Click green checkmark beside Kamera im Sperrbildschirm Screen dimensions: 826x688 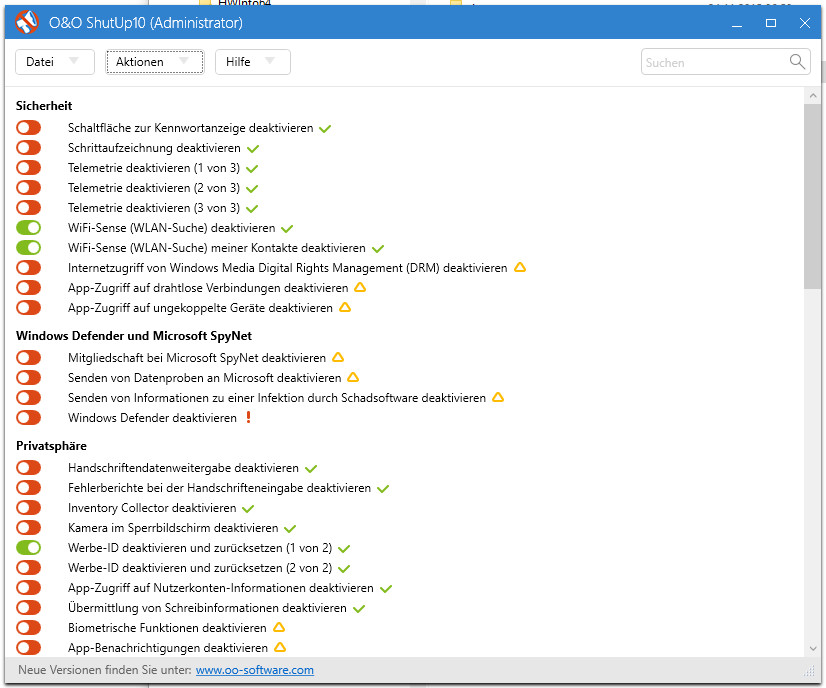290,528
